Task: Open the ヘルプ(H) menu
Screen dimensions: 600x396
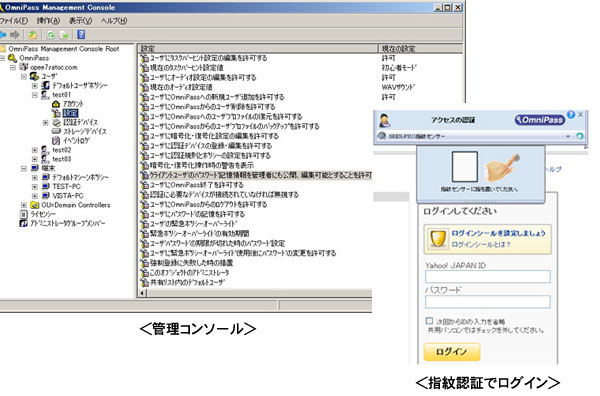Action: (114, 21)
